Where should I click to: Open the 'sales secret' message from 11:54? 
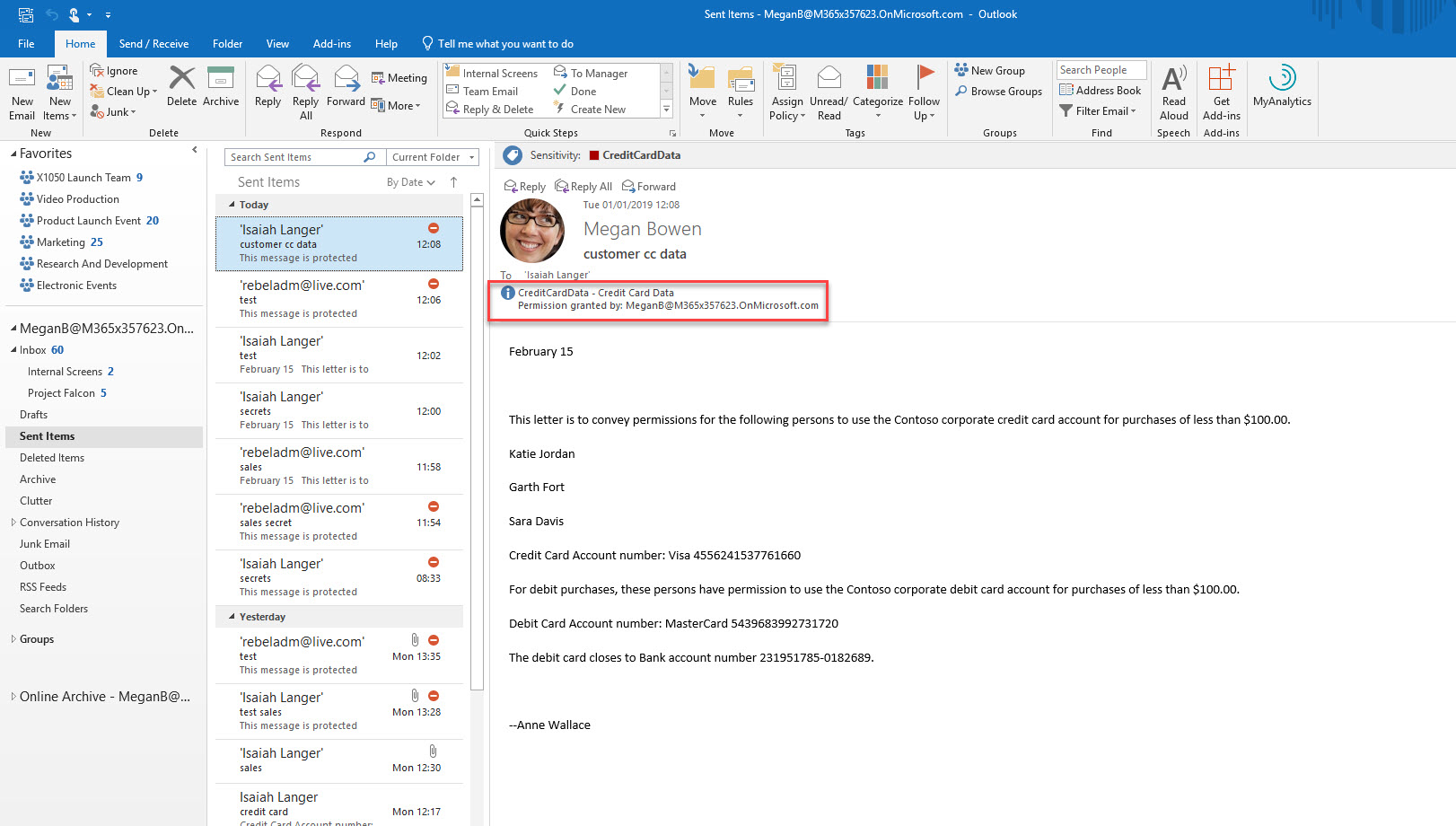pos(339,522)
